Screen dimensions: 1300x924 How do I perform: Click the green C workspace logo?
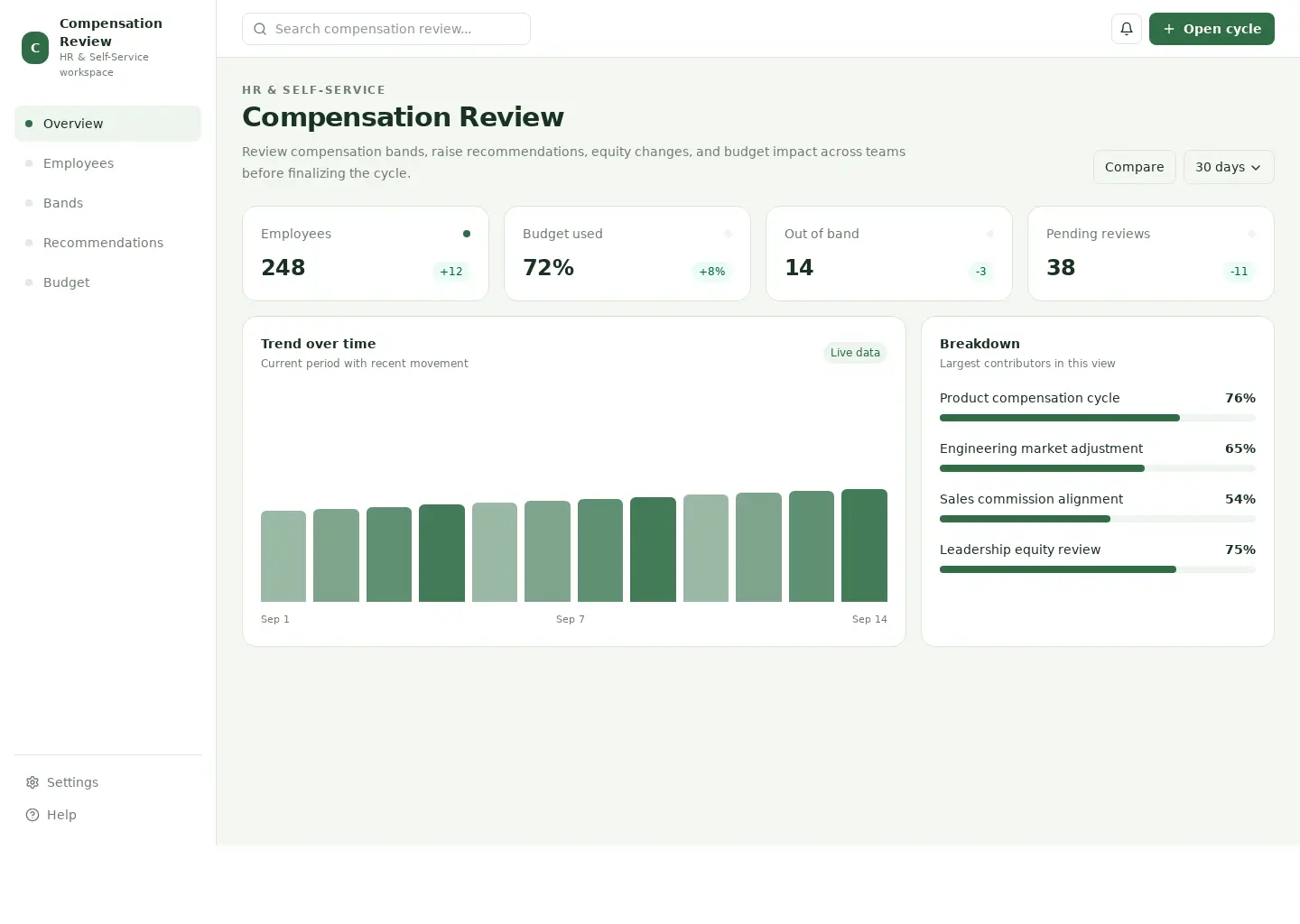35,48
